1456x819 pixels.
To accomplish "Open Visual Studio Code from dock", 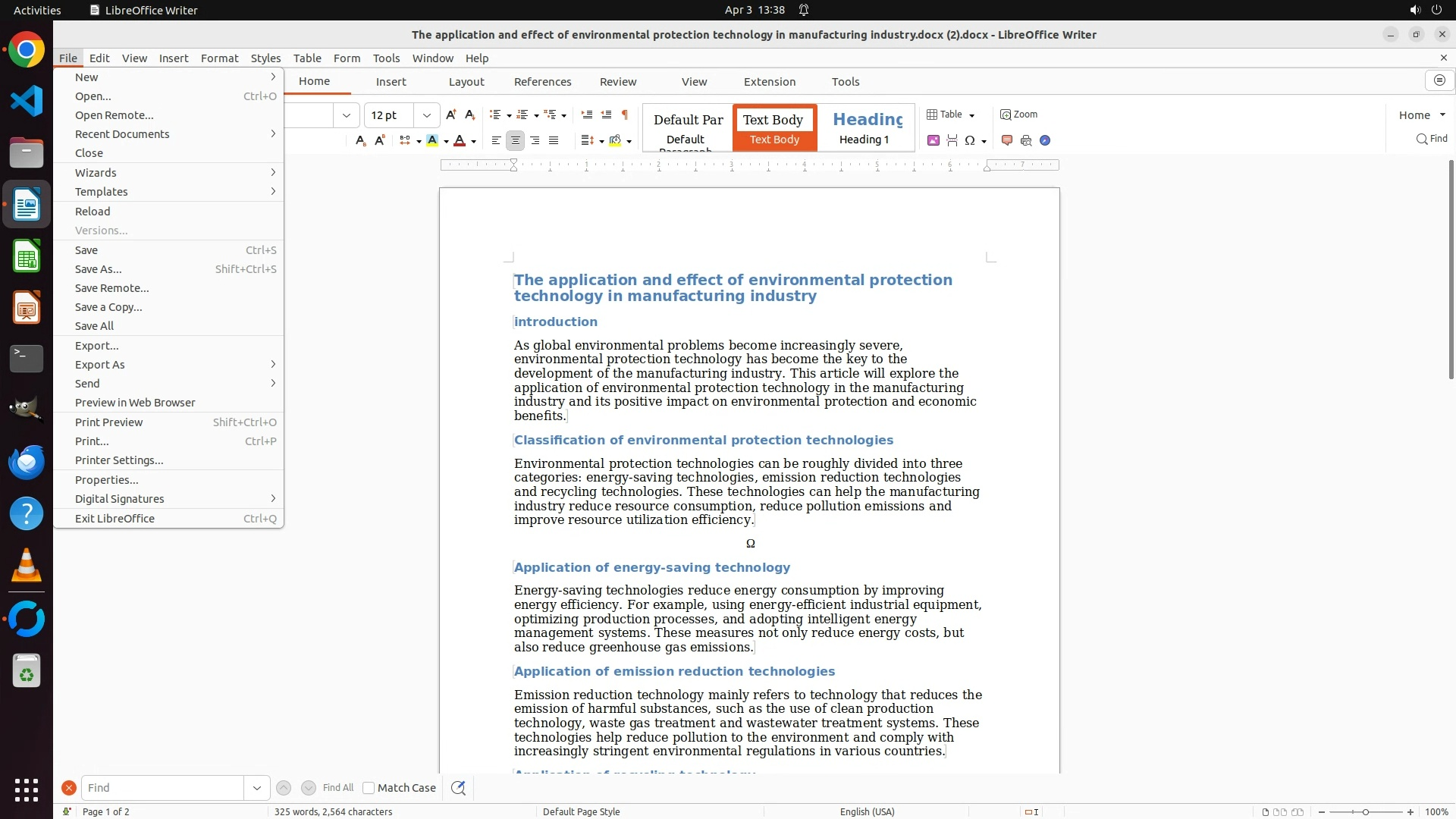I will click(27, 101).
